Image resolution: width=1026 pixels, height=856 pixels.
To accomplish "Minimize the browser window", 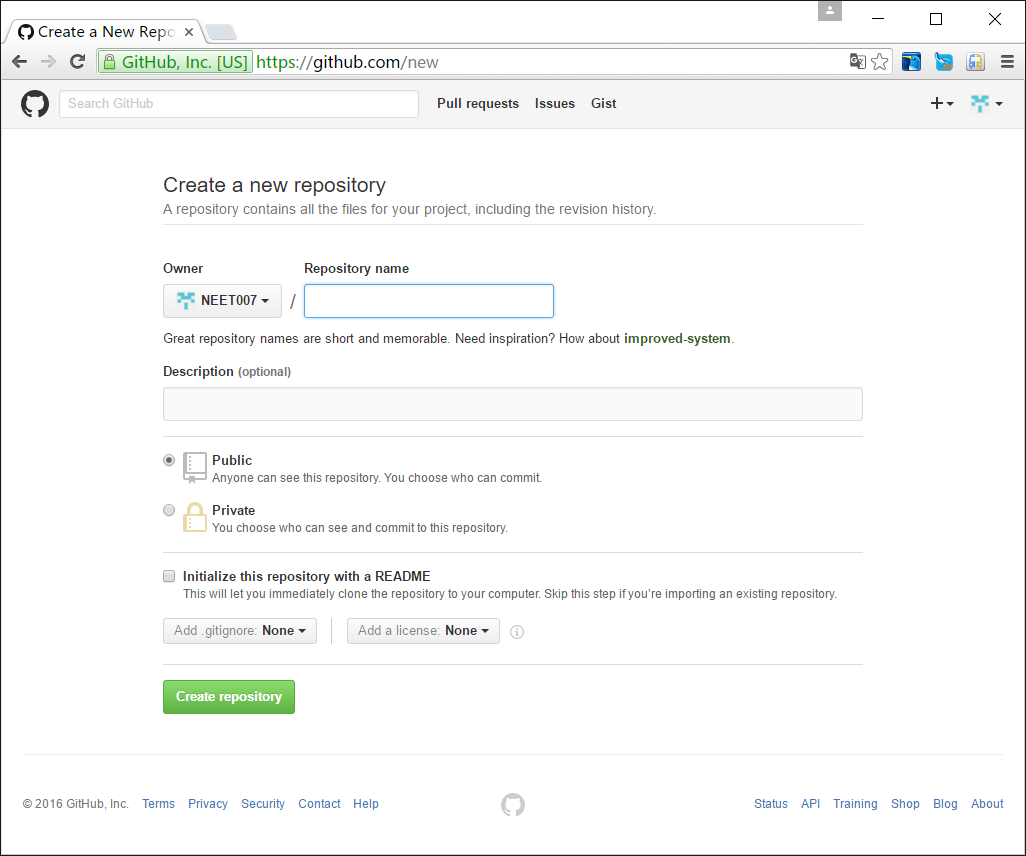I will (878, 19).
